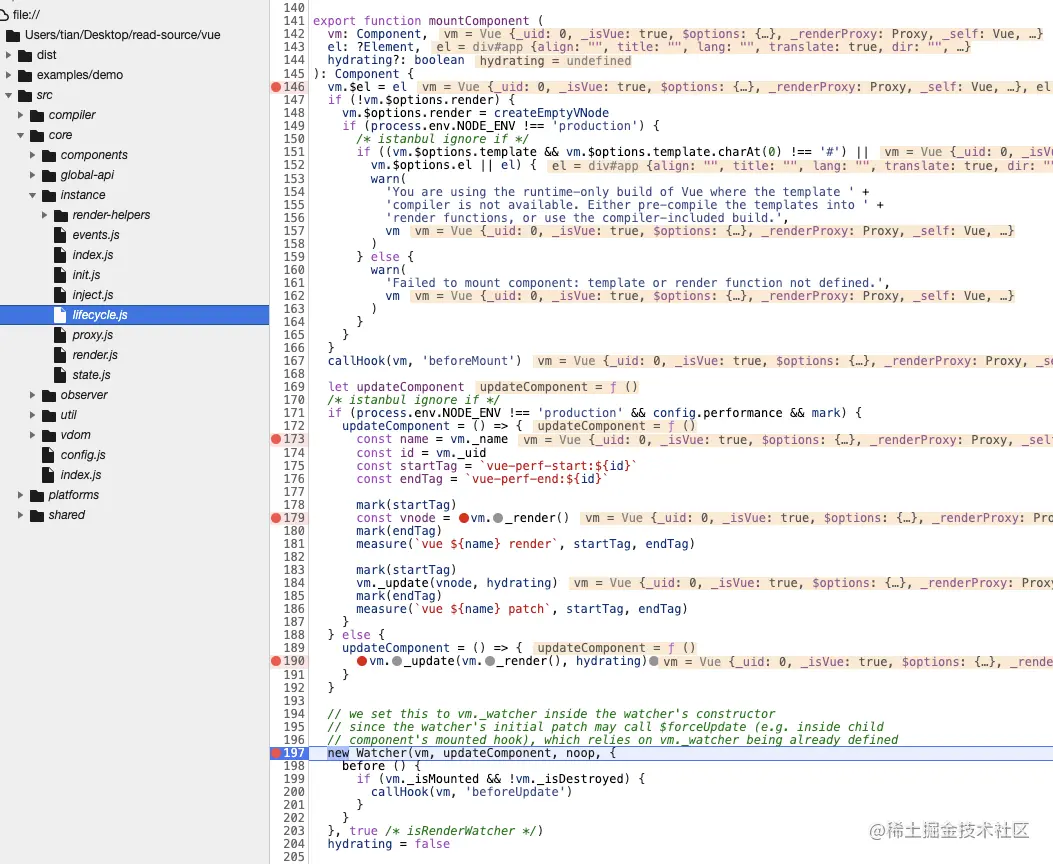Remove the breakpoint on line 179
Screen dimensions: 1053x864
pyautogui.click(x=276, y=518)
